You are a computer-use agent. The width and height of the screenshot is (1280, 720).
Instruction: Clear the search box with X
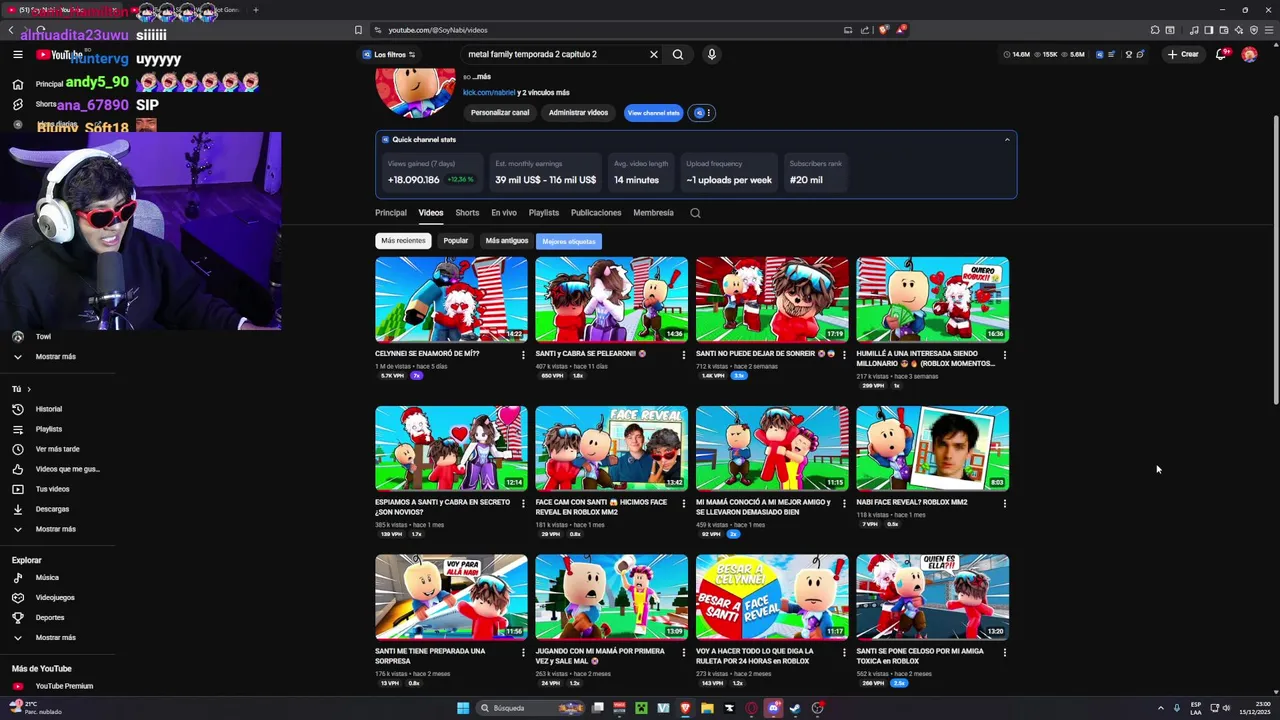654,55
